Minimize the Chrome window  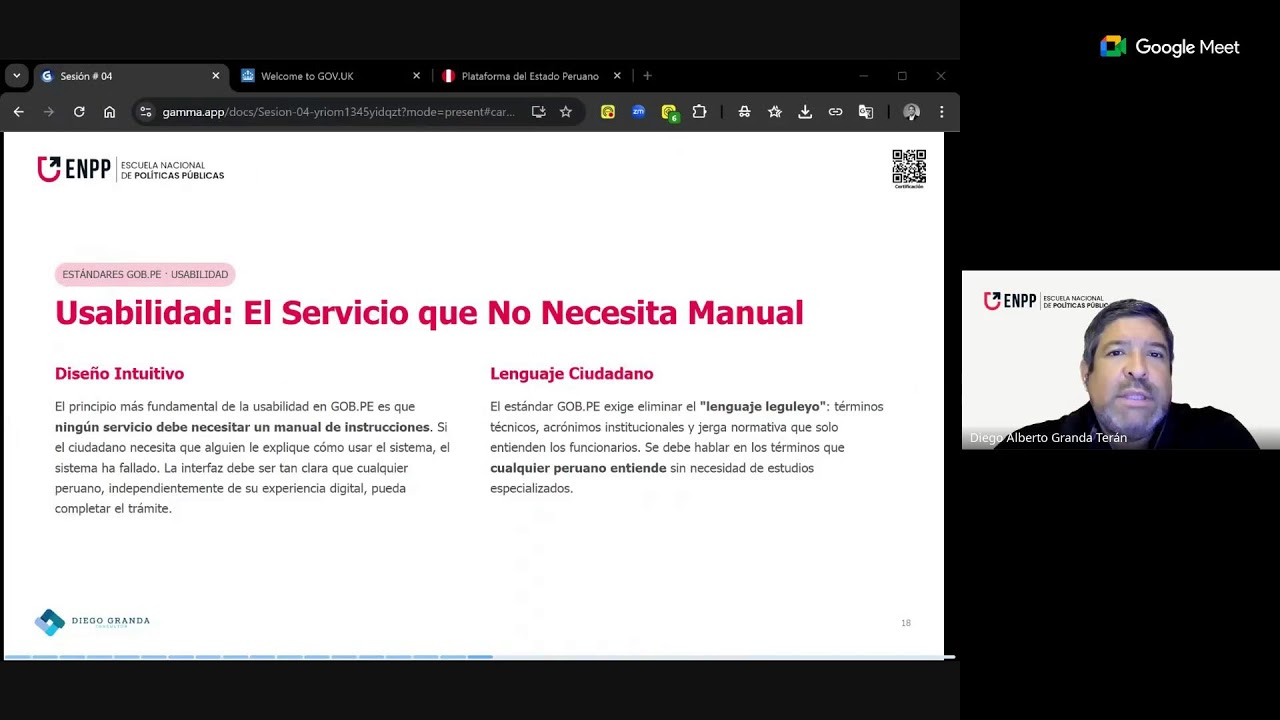click(x=863, y=76)
